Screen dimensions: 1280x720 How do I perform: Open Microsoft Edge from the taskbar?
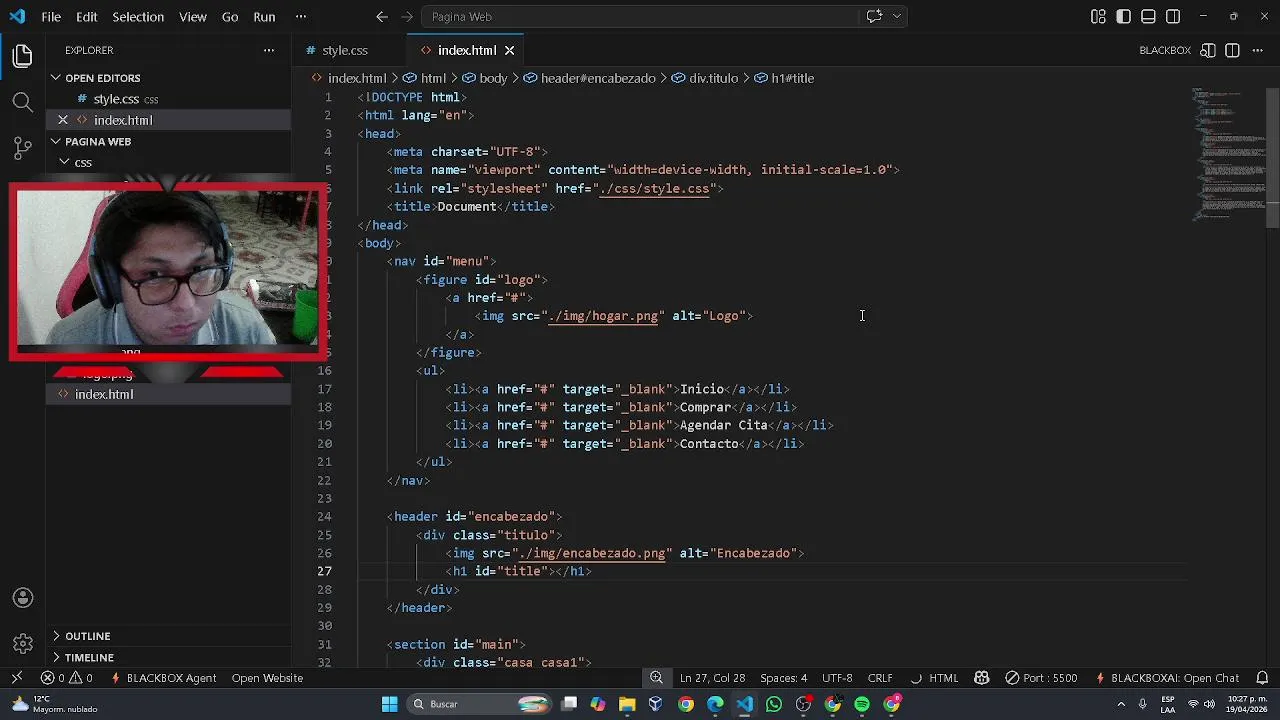click(x=715, y=704)
